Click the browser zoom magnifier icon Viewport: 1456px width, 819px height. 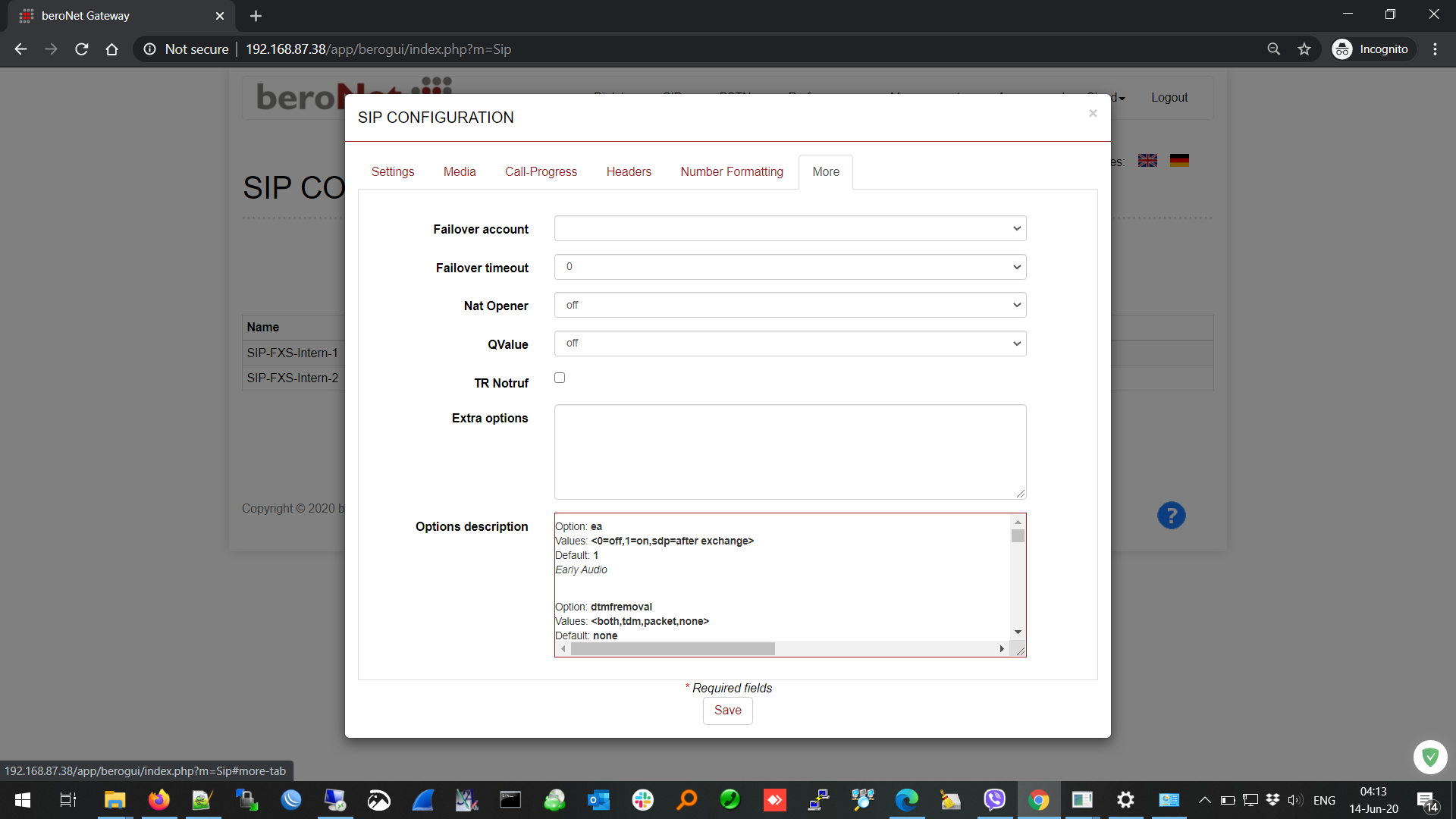pyautogui.click(x=1274, y=49)
